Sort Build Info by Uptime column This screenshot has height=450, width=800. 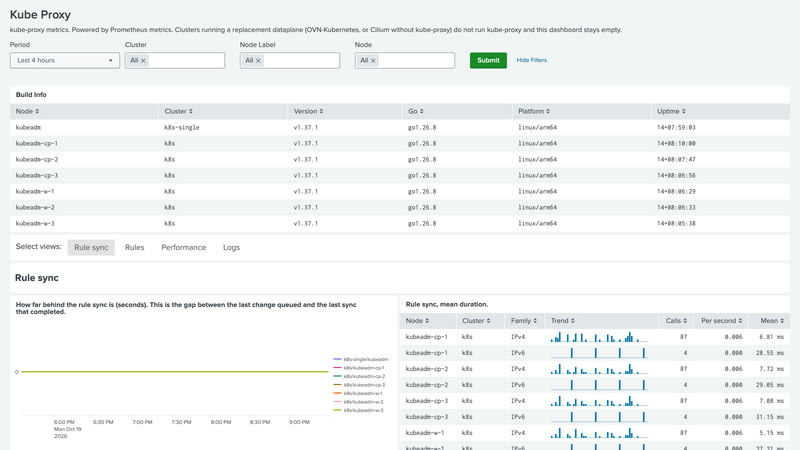click(671, 111)
